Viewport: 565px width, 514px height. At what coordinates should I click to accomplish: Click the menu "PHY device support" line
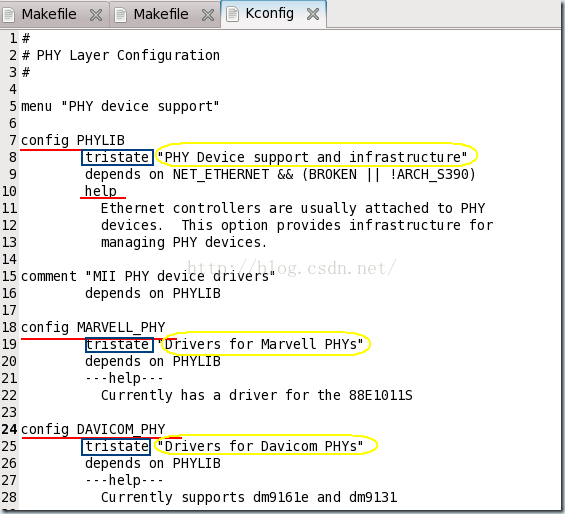tap(120, 107)
